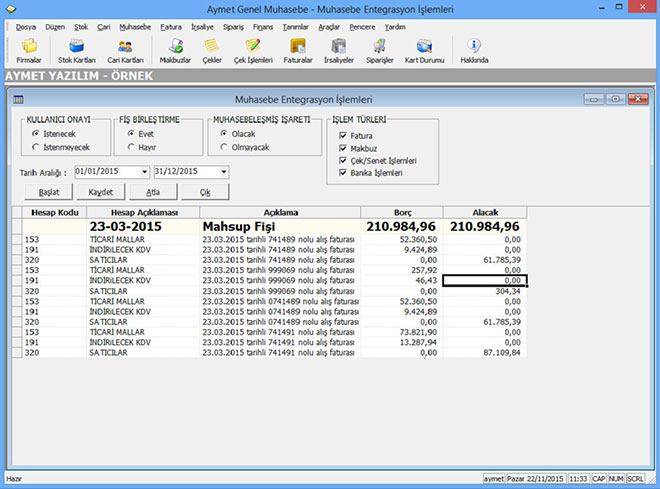660x489 pixels.
Task: Click the Başlat button
Action: [49, 192]
